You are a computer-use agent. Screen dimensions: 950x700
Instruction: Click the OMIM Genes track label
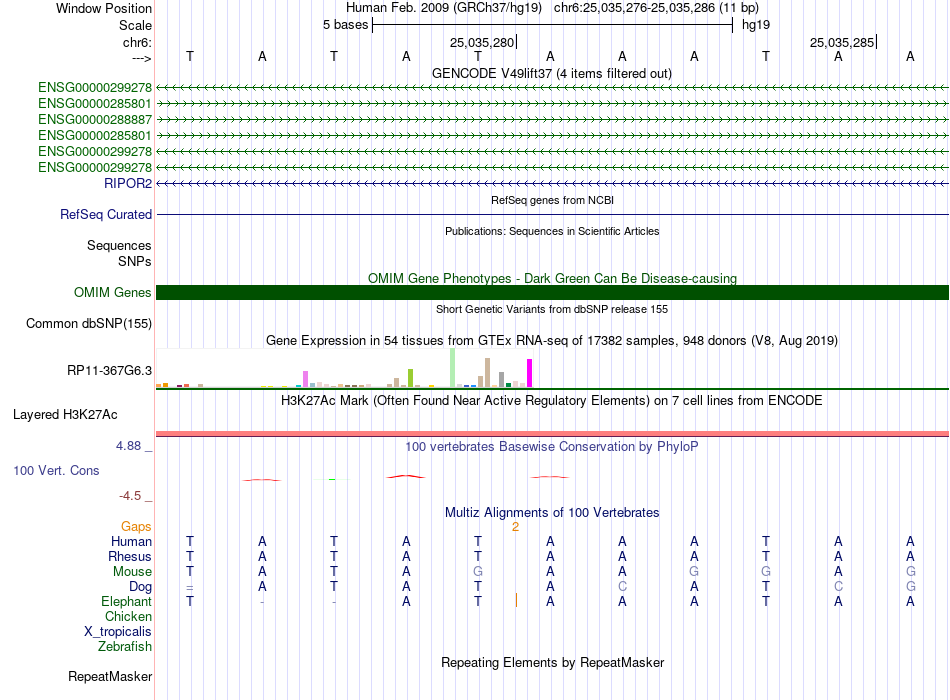113,292
